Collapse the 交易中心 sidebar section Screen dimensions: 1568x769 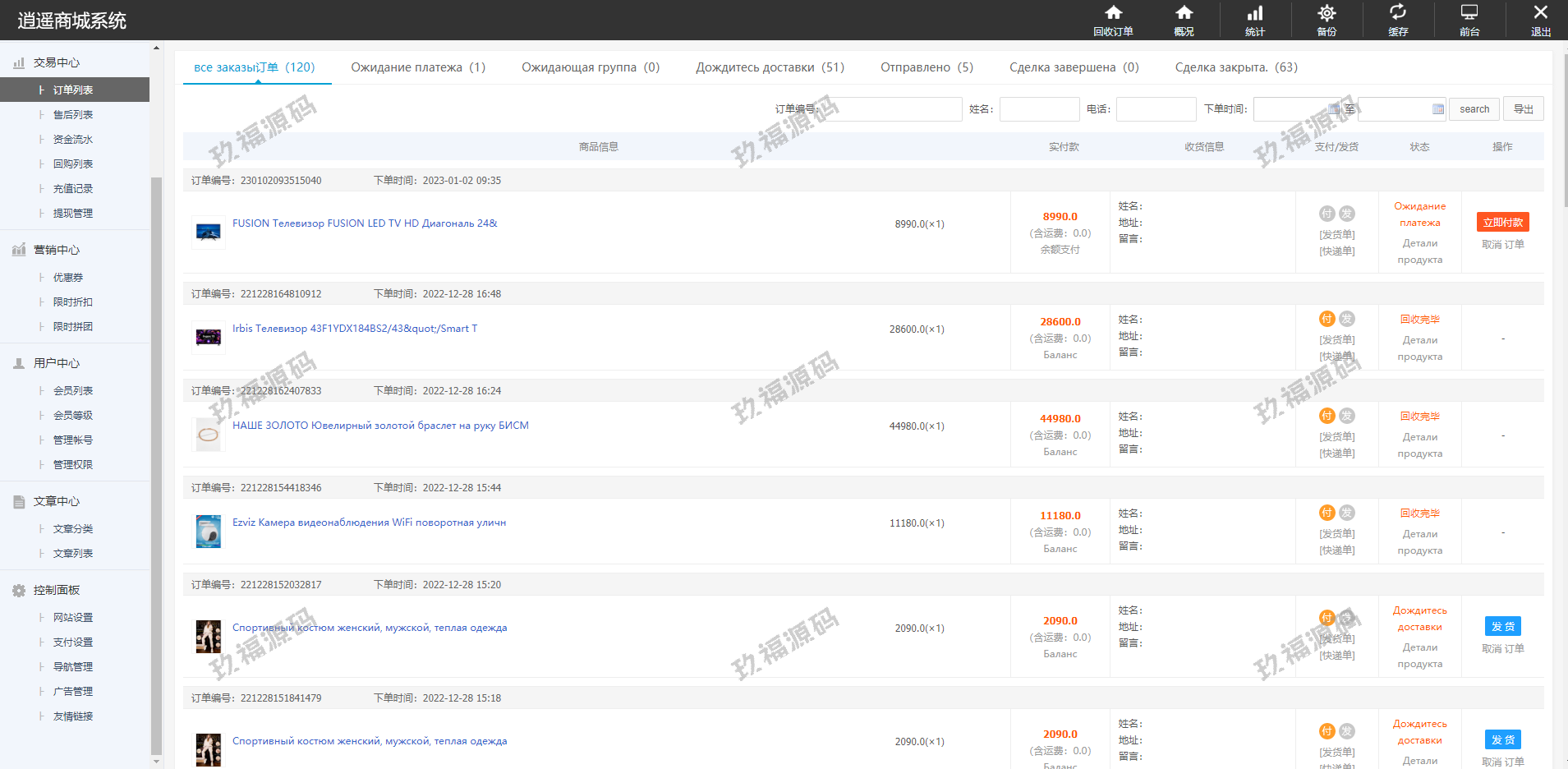pos(56,62)
